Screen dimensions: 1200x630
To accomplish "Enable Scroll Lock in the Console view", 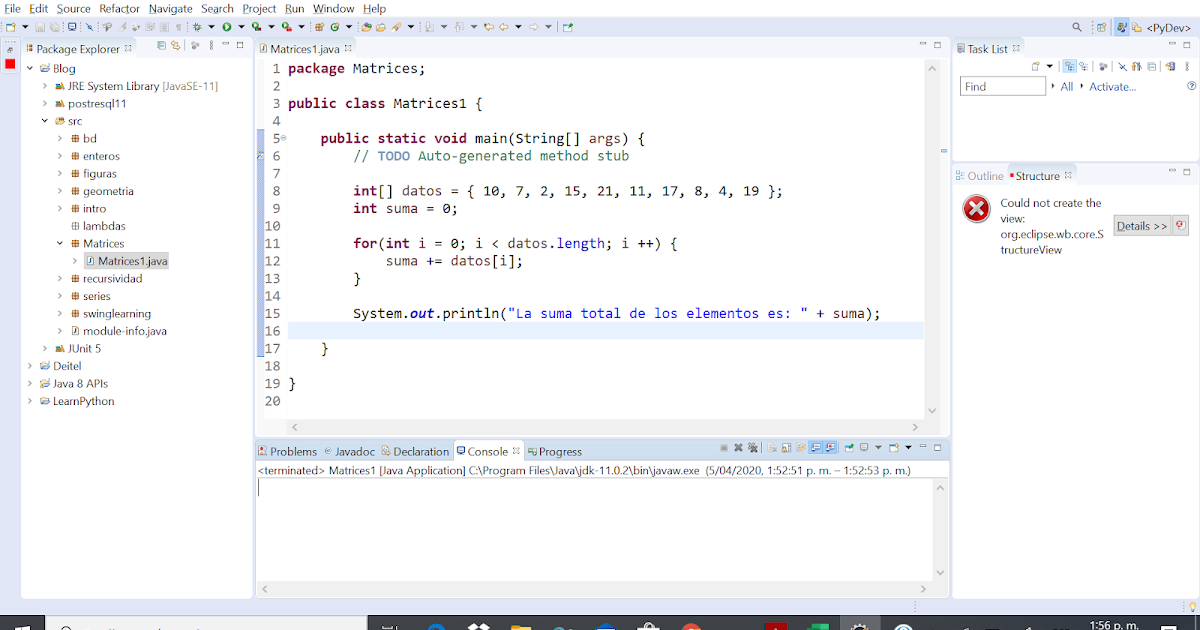I will [786, 449].
